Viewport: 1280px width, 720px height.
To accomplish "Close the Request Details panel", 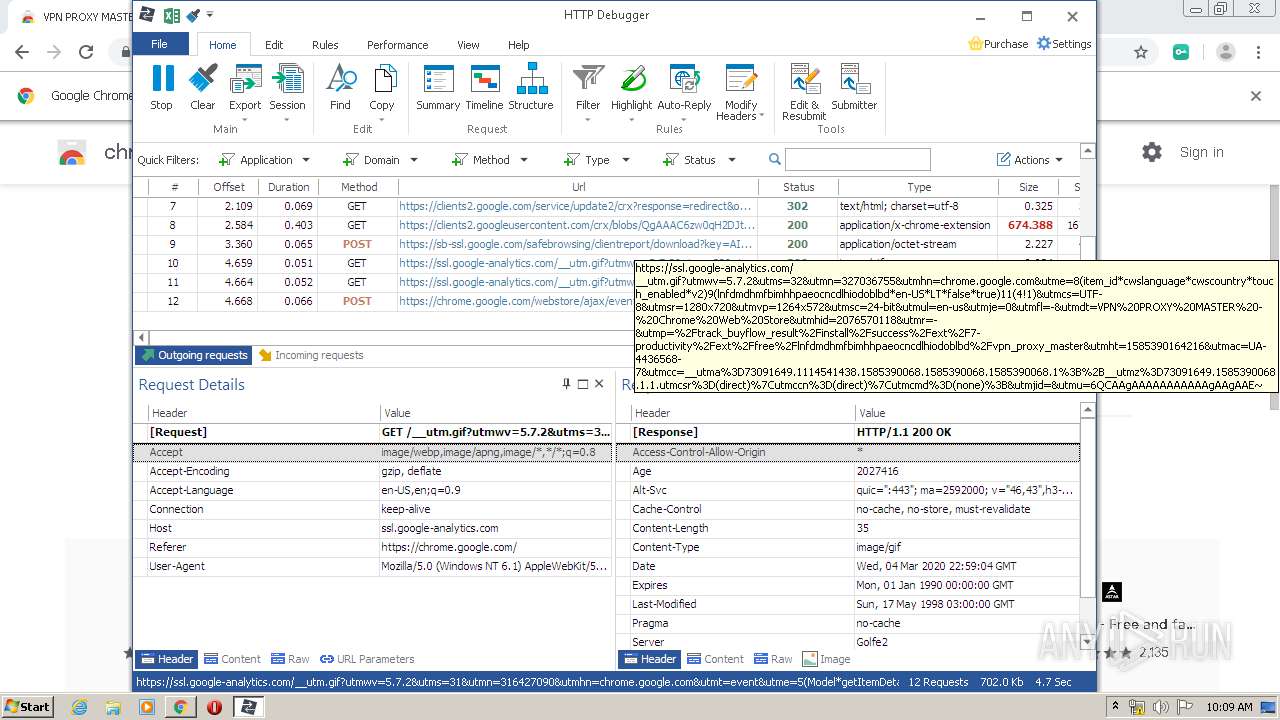I will click(599, 383).
